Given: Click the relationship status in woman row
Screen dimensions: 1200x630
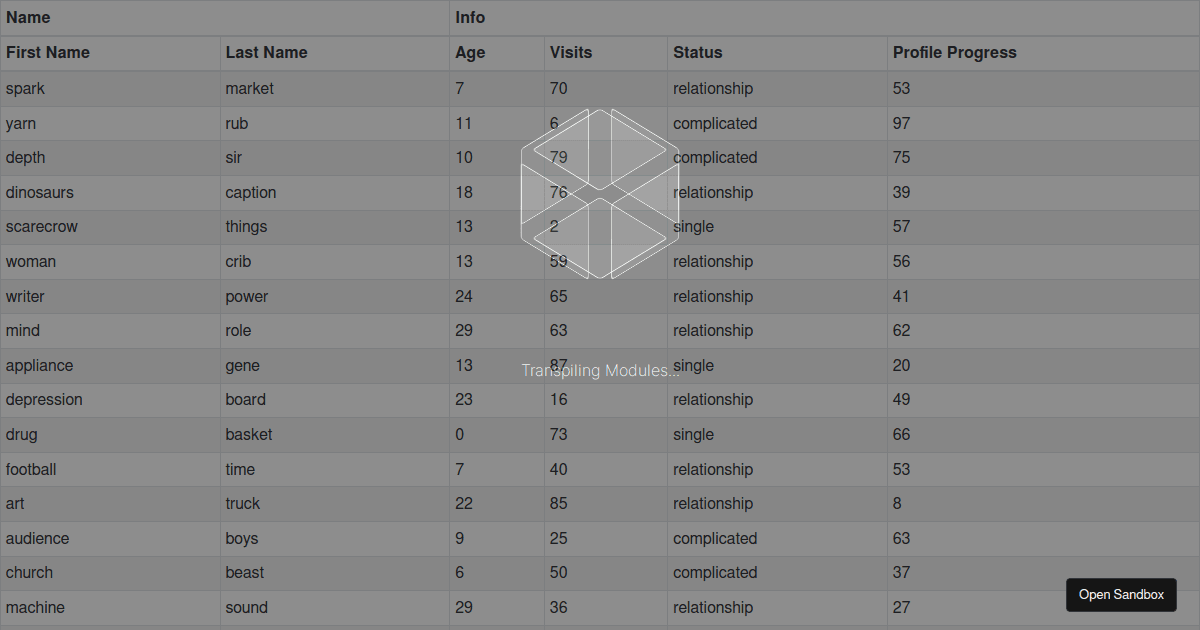Looking at the screenshot, I should 713,261.
